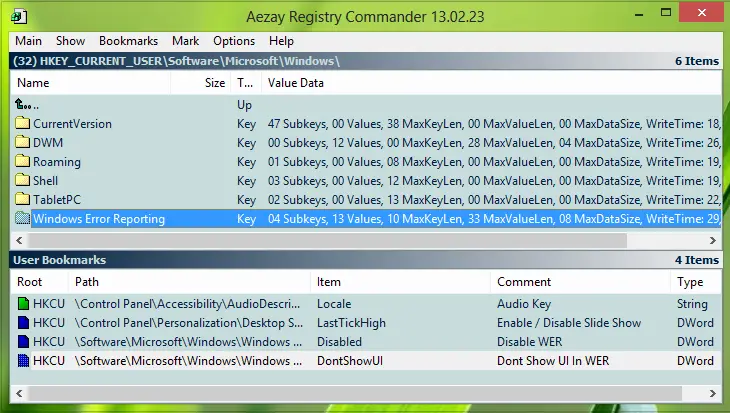Click right arrow of registry list scrollbar
This screenshot has width=730, height=413.
(713, 240)
